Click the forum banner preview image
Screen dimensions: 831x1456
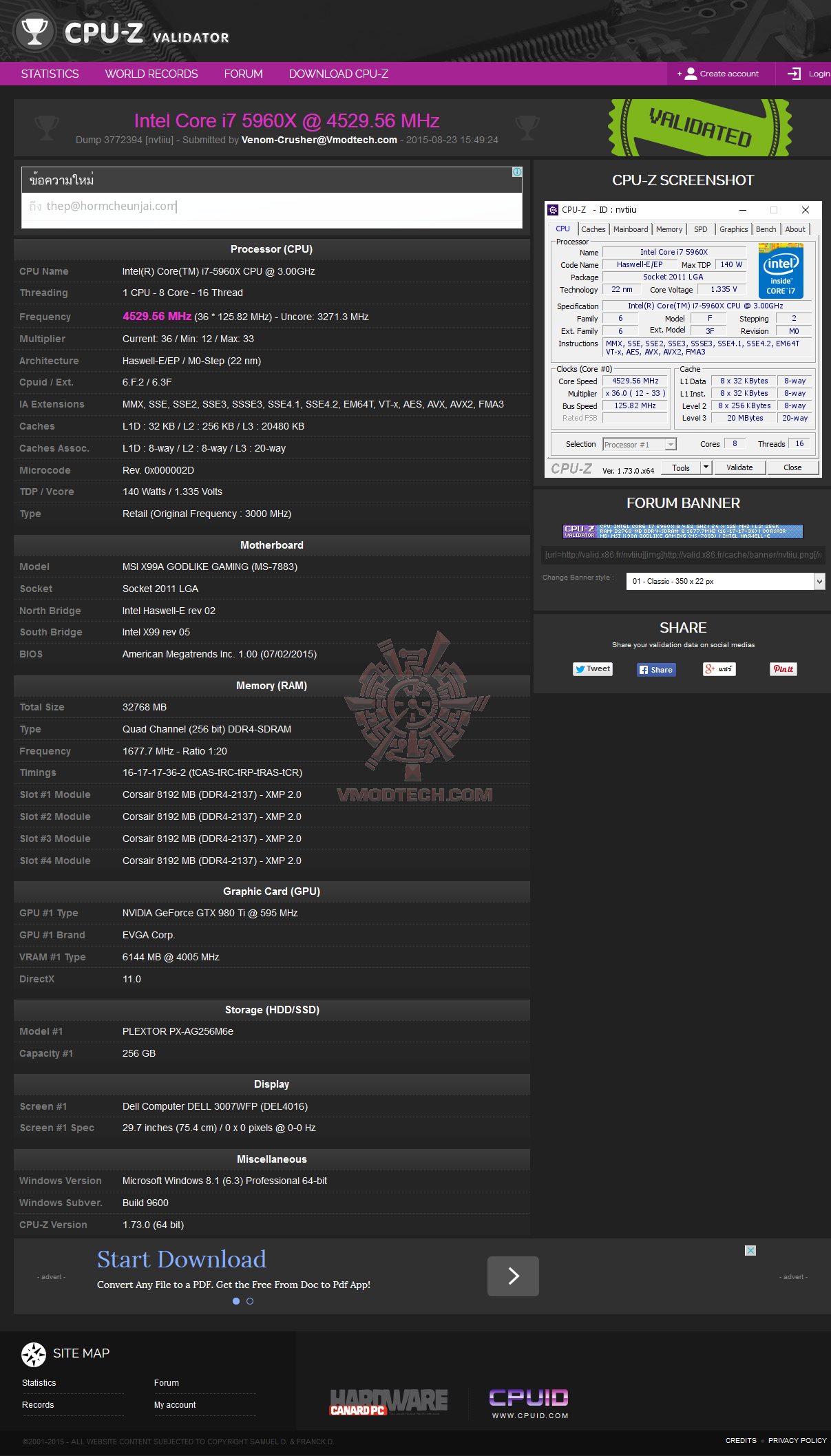(683, 531)
